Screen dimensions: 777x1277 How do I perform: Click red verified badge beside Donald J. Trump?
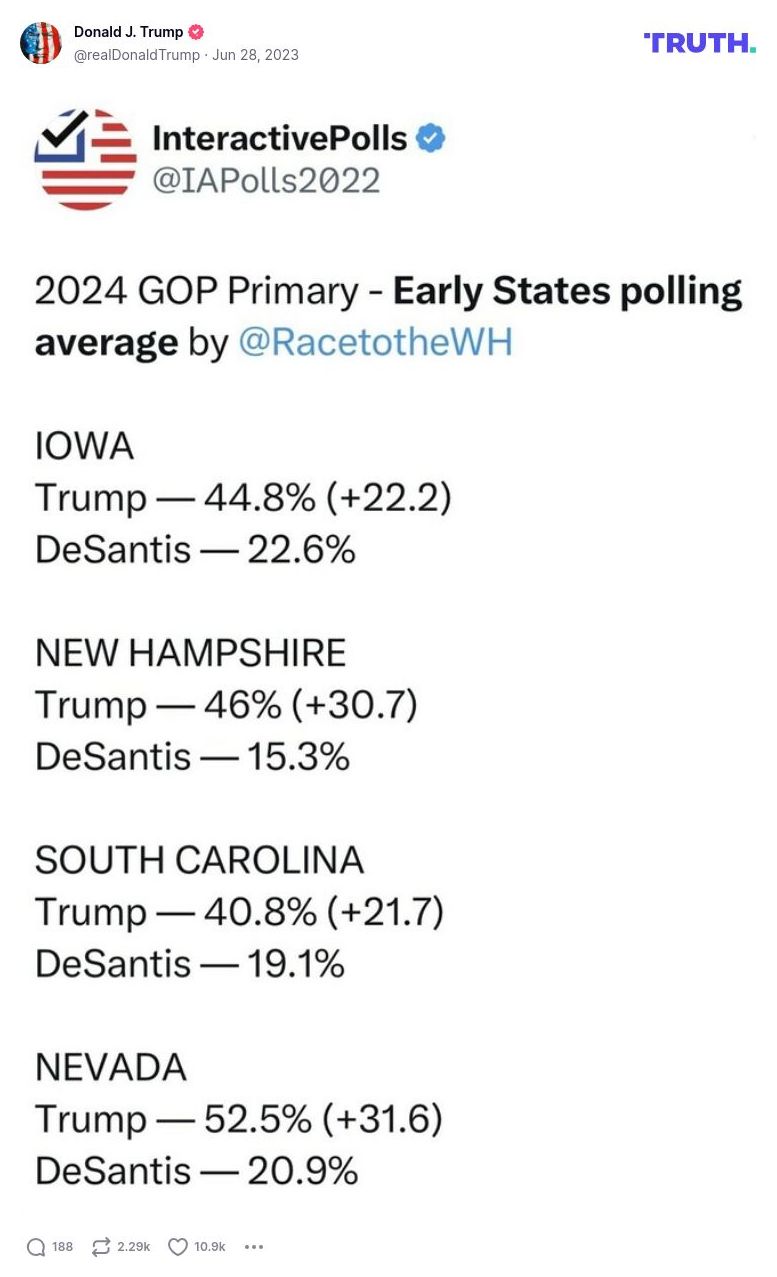[x=196, y=32]
